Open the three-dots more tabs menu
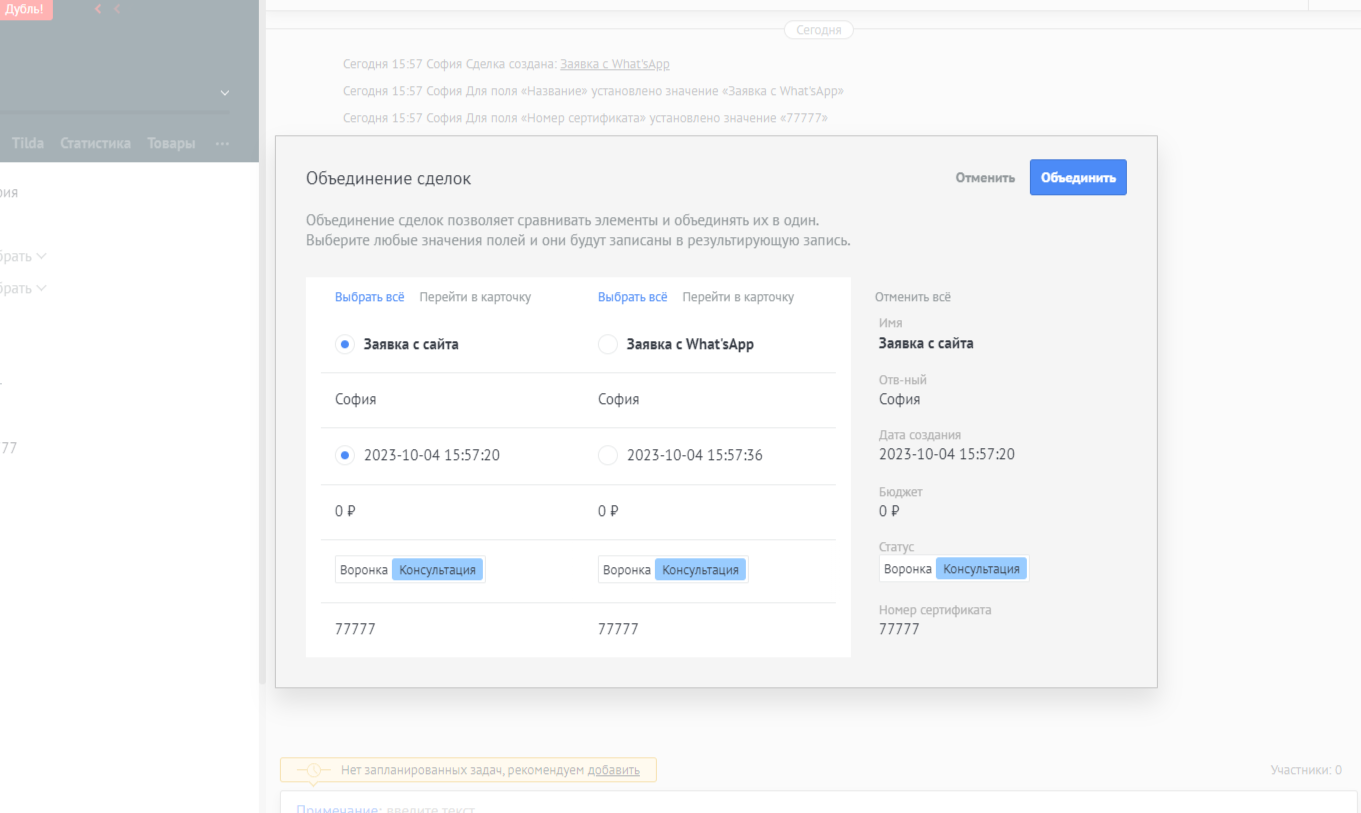Screen dimensions: 1361x813 222,144
